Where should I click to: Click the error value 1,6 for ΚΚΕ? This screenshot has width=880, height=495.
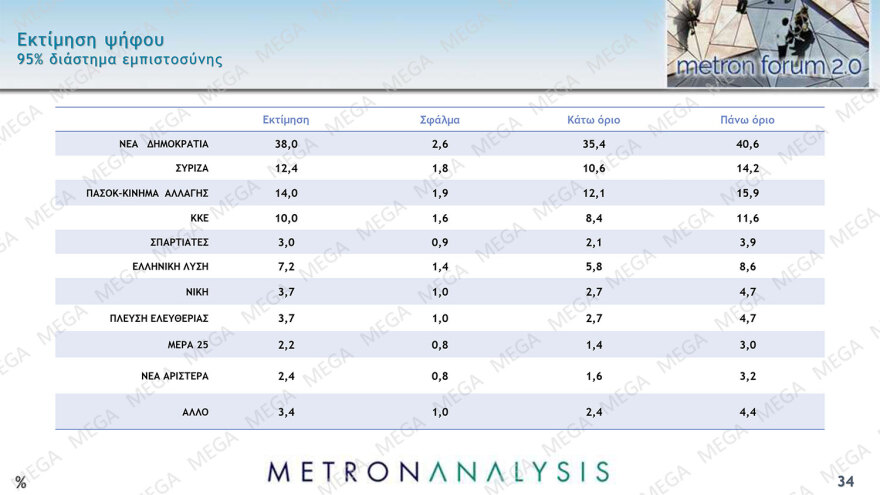(x=440, y=218)
